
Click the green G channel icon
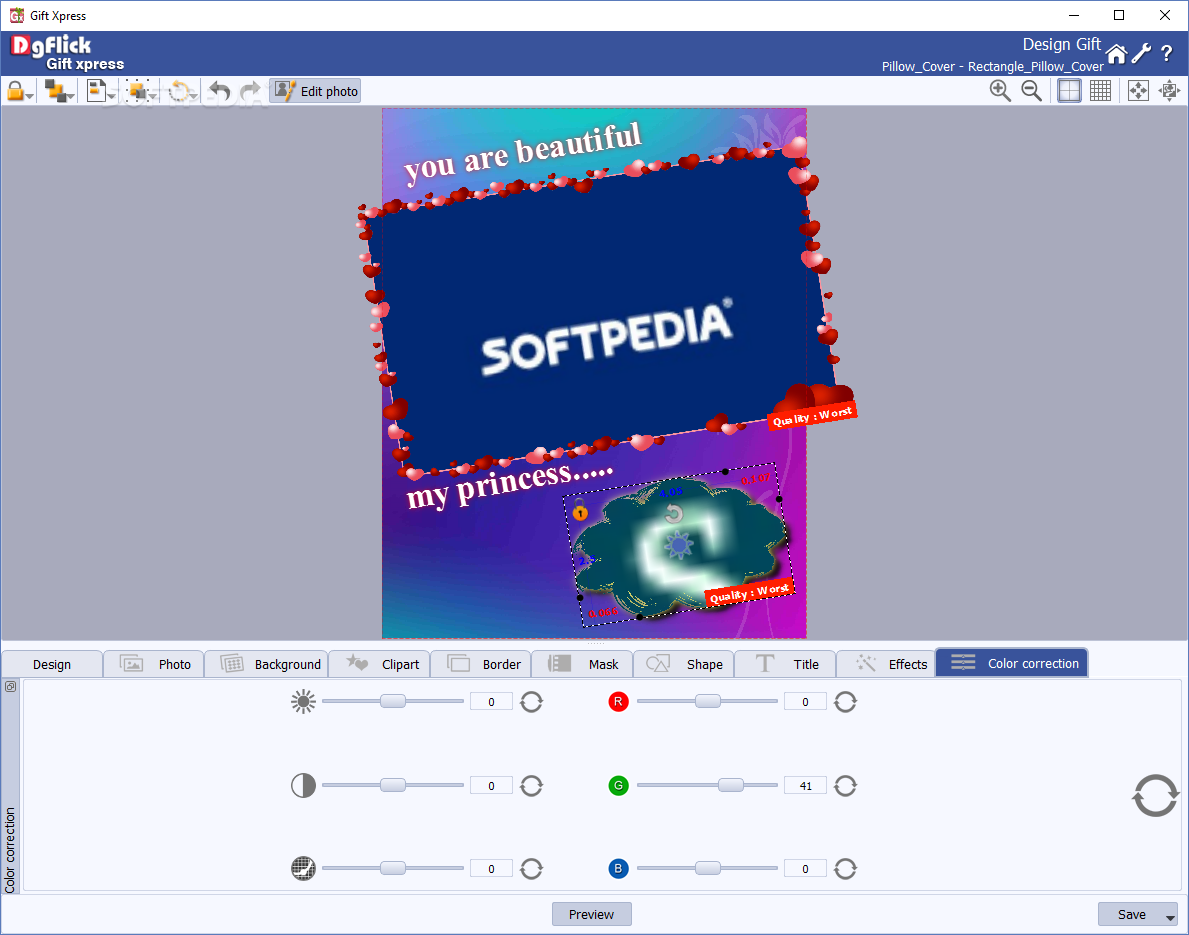(619, 786)
